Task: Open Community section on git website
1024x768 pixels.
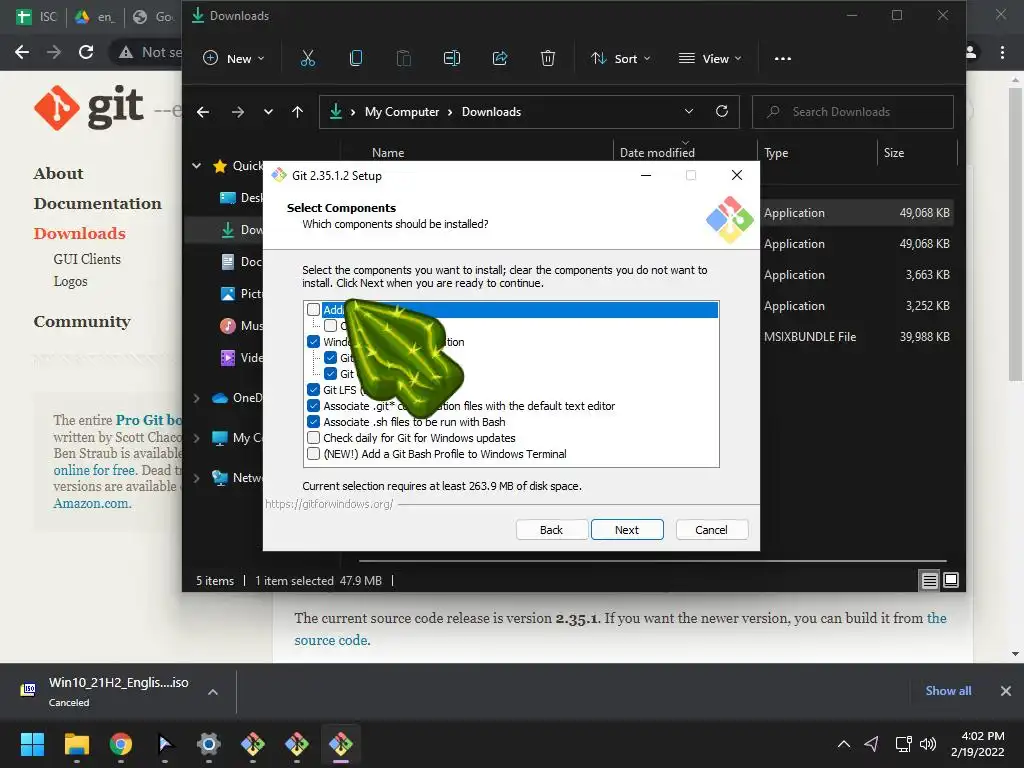Action: 82,322
